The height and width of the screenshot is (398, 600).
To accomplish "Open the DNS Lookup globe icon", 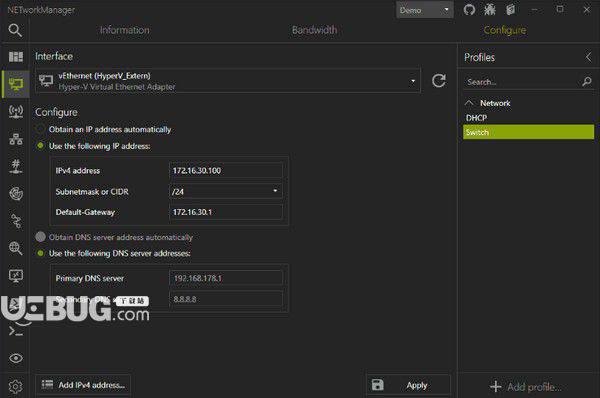I will 16,248.
